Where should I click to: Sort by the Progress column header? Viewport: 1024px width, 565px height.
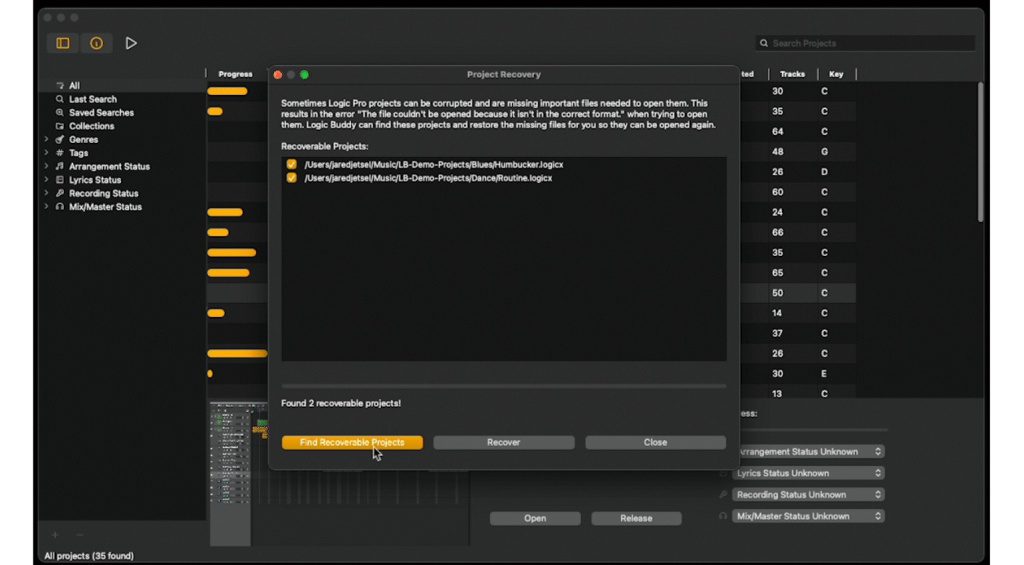(236, 74)
